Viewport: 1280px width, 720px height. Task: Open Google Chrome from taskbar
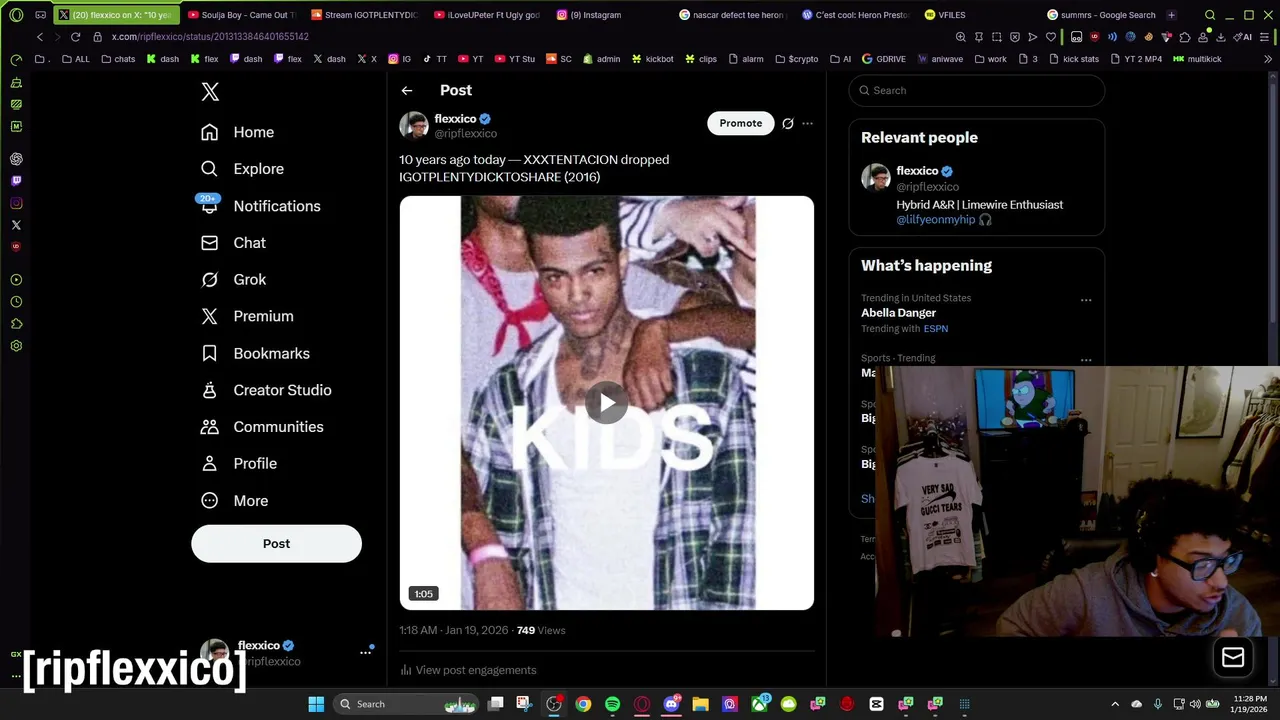click(x=583, y=704)
